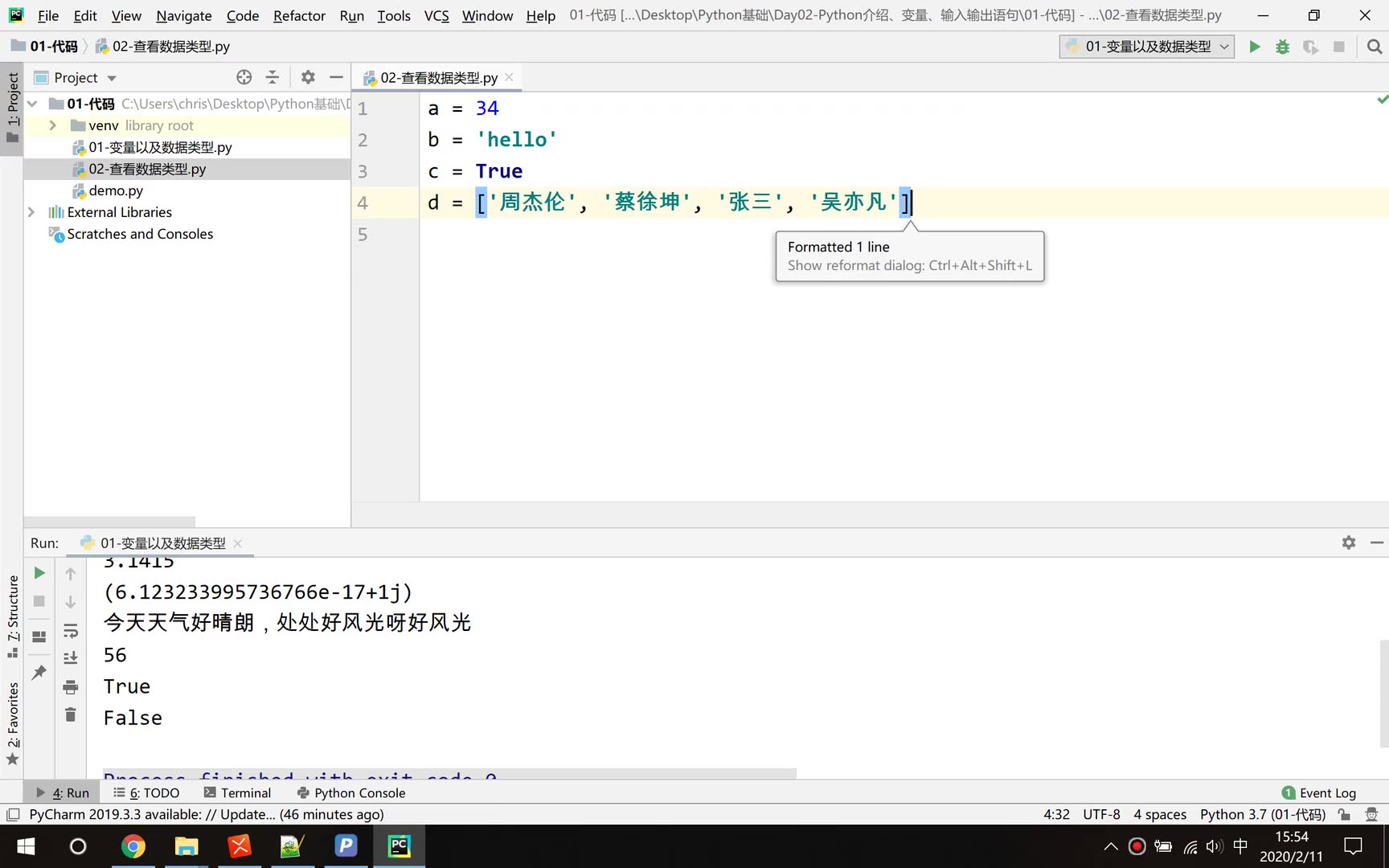Viewport: 1389px width, 868px height.
Task: Toggle the 4: Run tool window button
Action: coord(63,792)
